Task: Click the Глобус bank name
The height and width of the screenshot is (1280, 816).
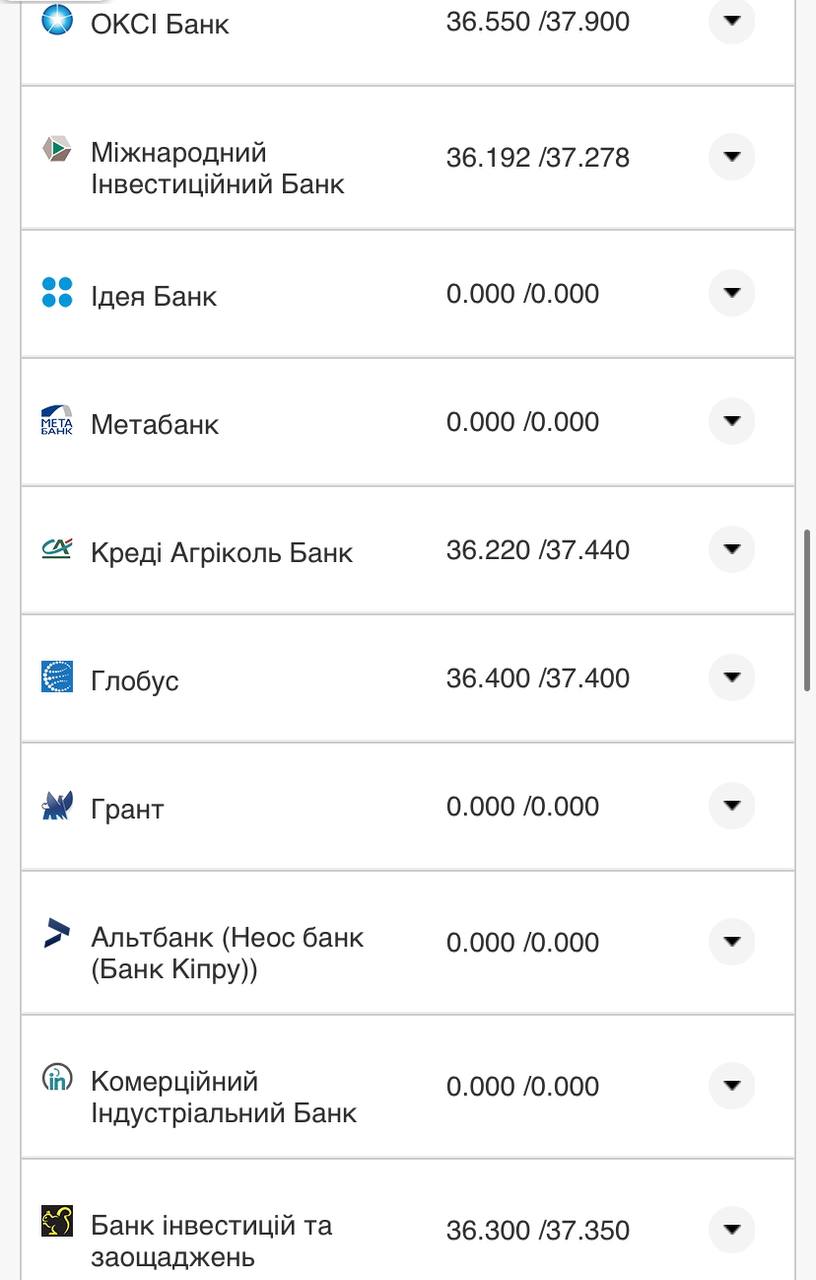Action: [x=135, y=681]
